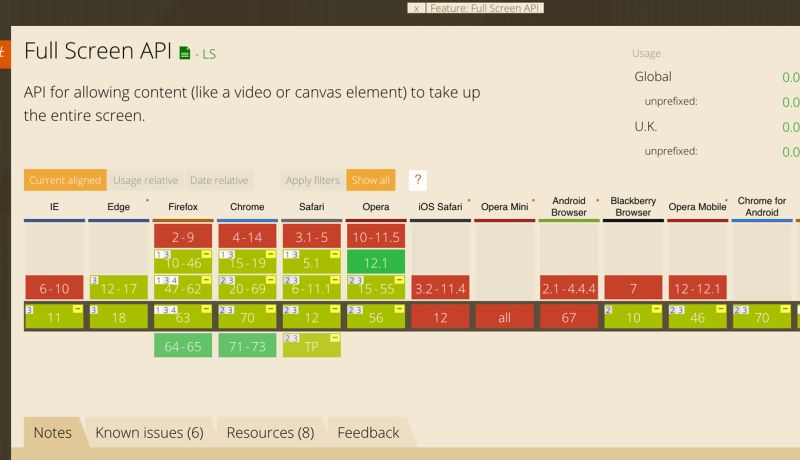Select Current aligned view
The height and width of the screenshot is (460, 800).
click(x=65, y=180)
